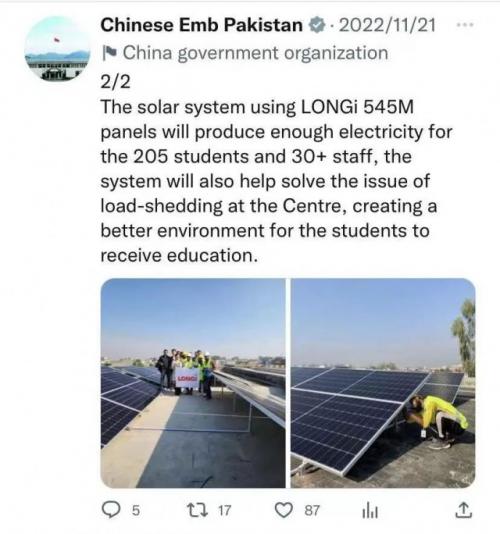Click the verified badge next to account name

click(317, 25)
